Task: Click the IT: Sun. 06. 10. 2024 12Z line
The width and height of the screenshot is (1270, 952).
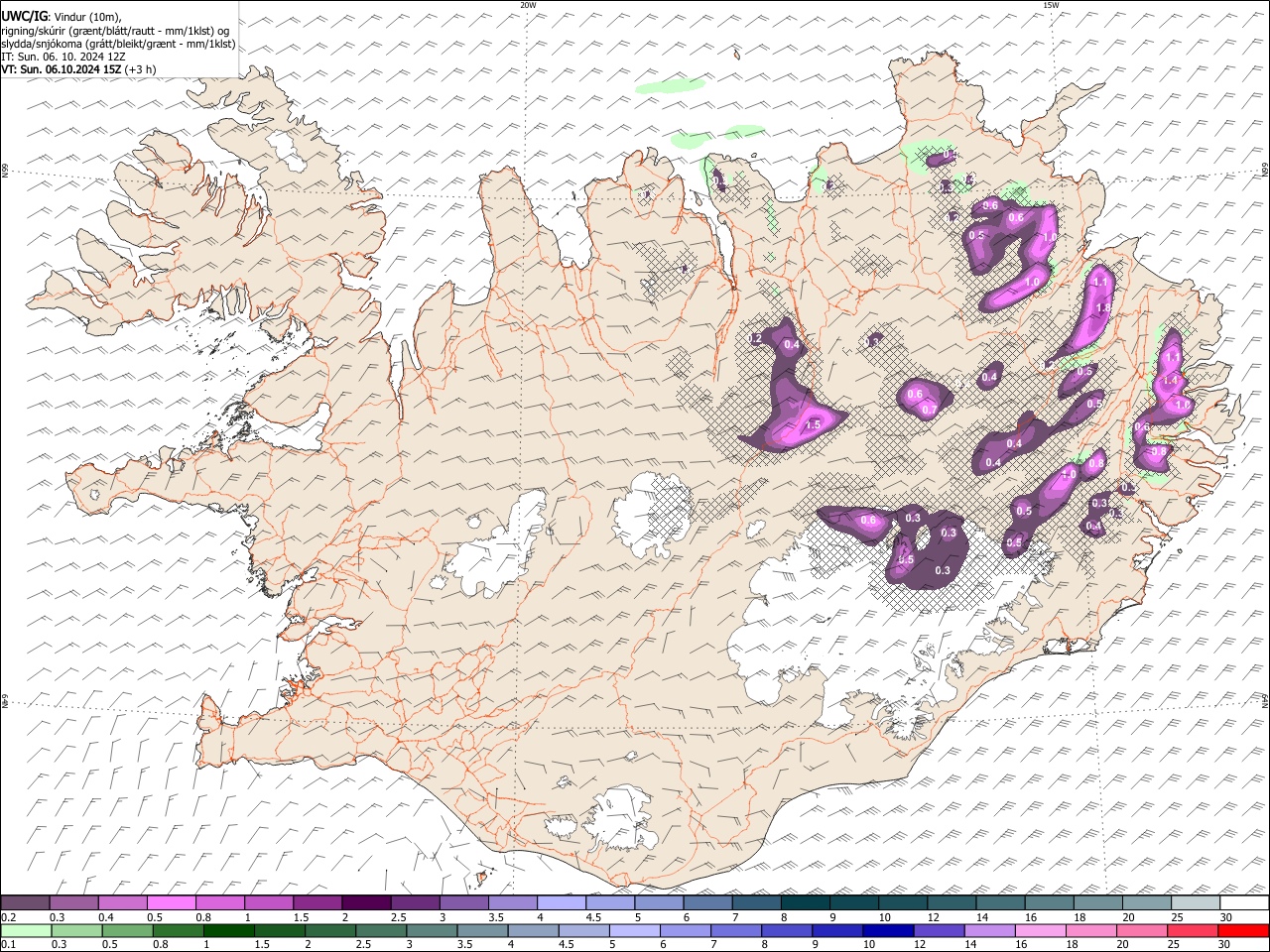Action: [63, 57]
